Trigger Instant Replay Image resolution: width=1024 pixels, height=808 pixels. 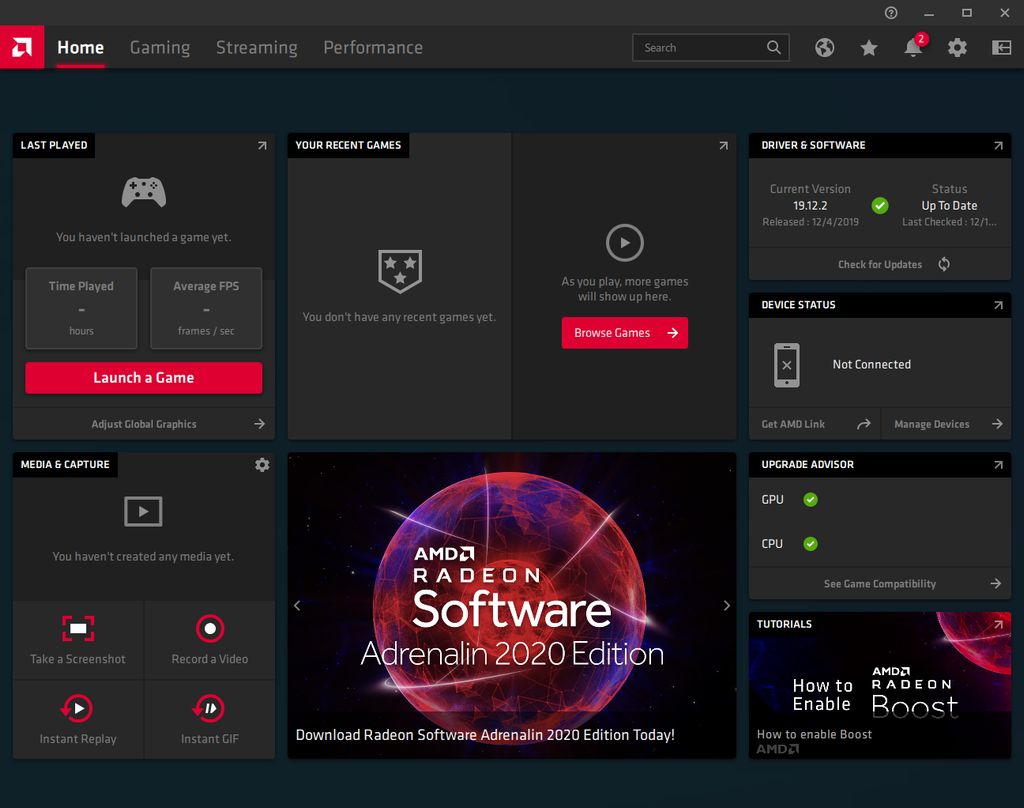pos(78,719)
